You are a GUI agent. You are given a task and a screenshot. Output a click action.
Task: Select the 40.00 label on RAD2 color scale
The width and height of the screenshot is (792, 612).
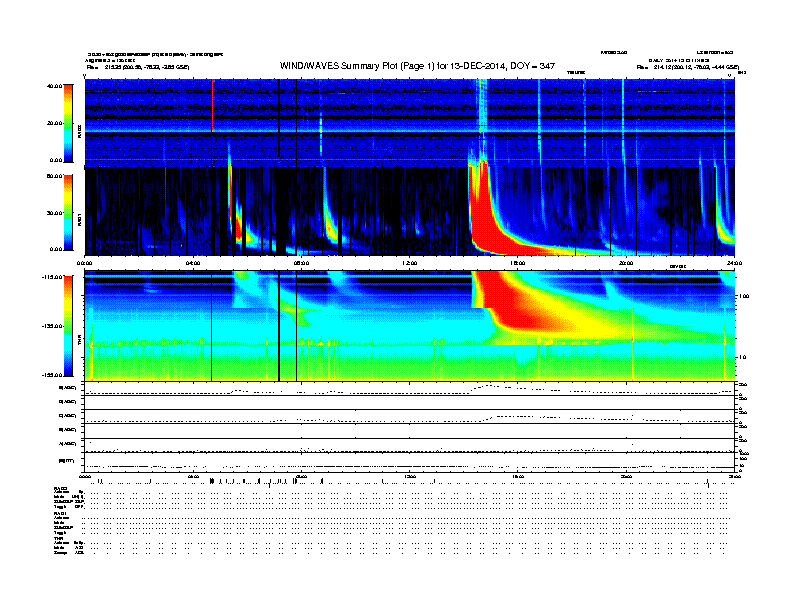coord(54,86)
